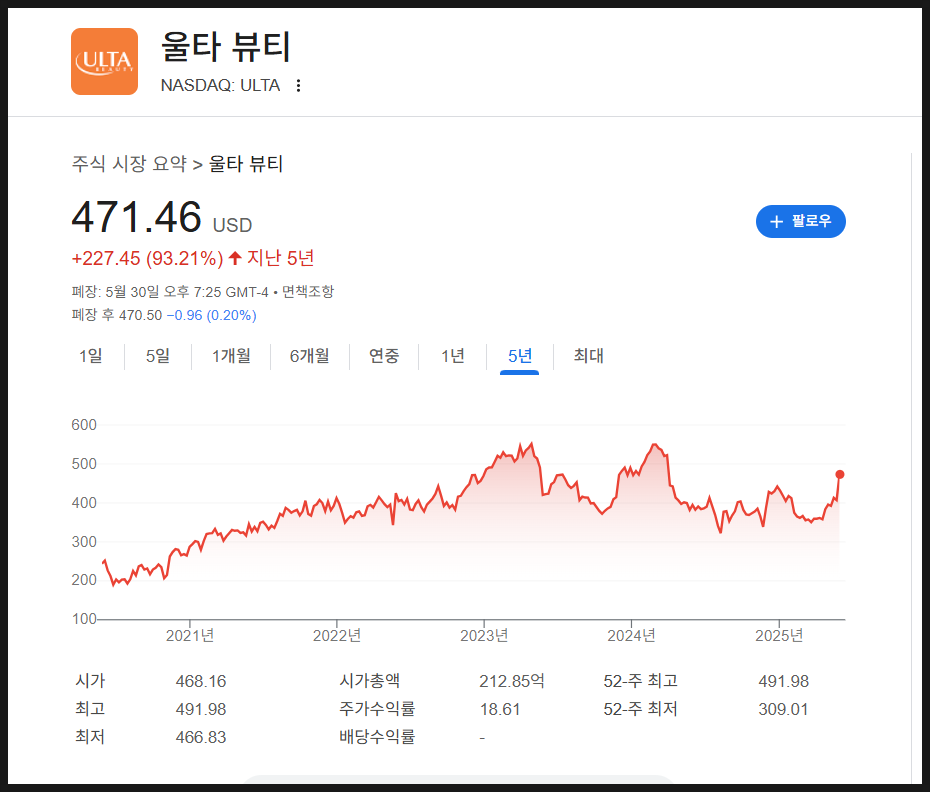Select the 1일 time range tab
930x792 pixels.
91,356
